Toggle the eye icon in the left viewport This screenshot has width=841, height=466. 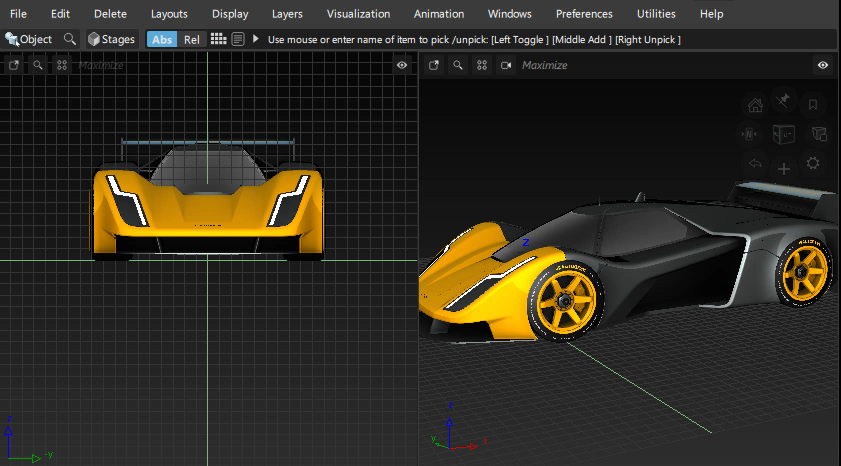coord(402,65)
